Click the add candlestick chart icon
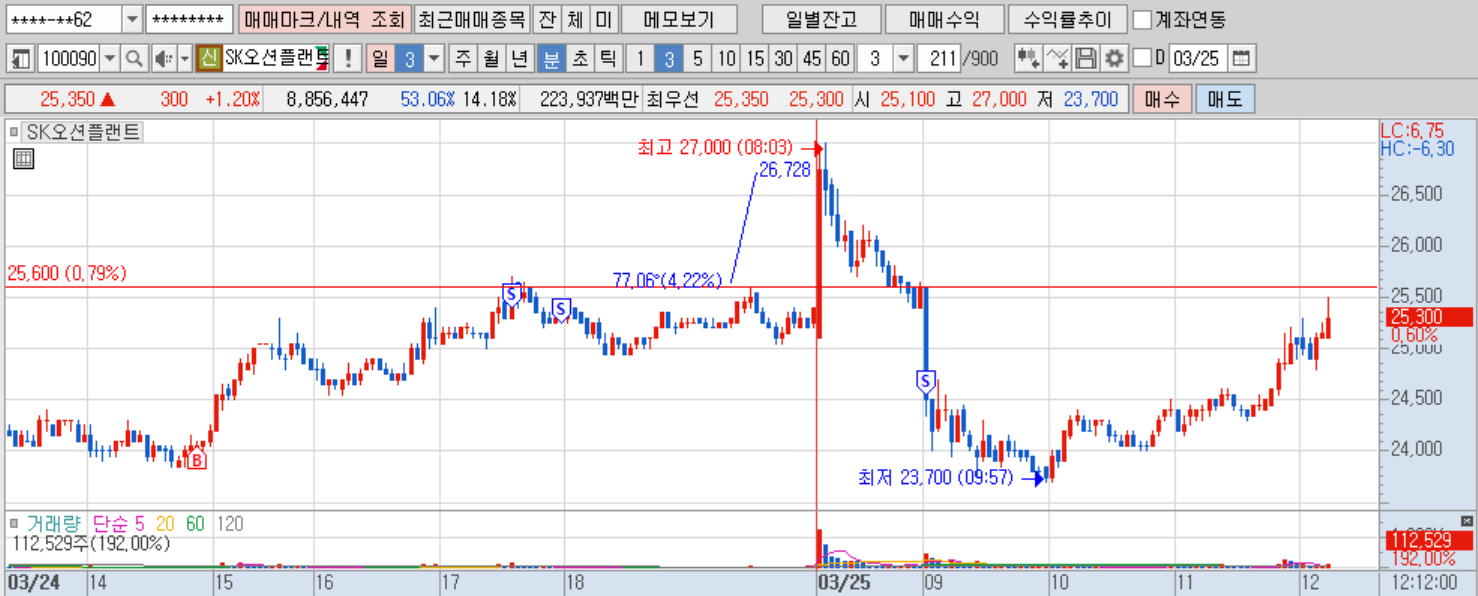 pyautogui.click(x=1028, y=58)
